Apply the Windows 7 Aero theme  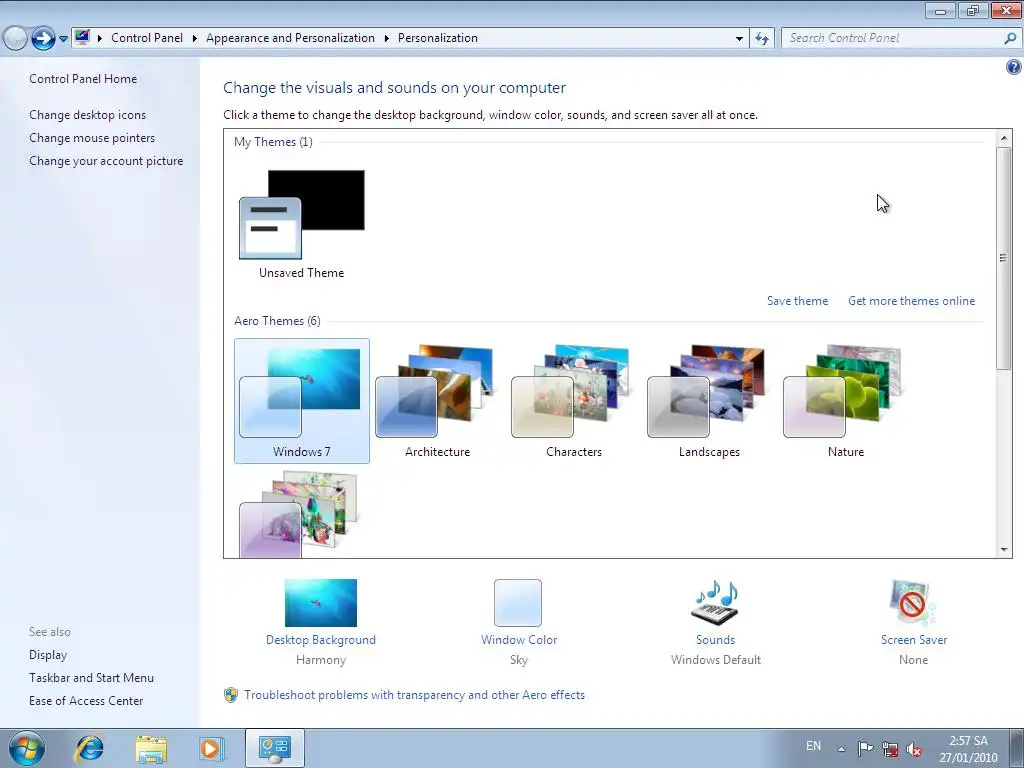pyautogui.click(x=302, y=400)
